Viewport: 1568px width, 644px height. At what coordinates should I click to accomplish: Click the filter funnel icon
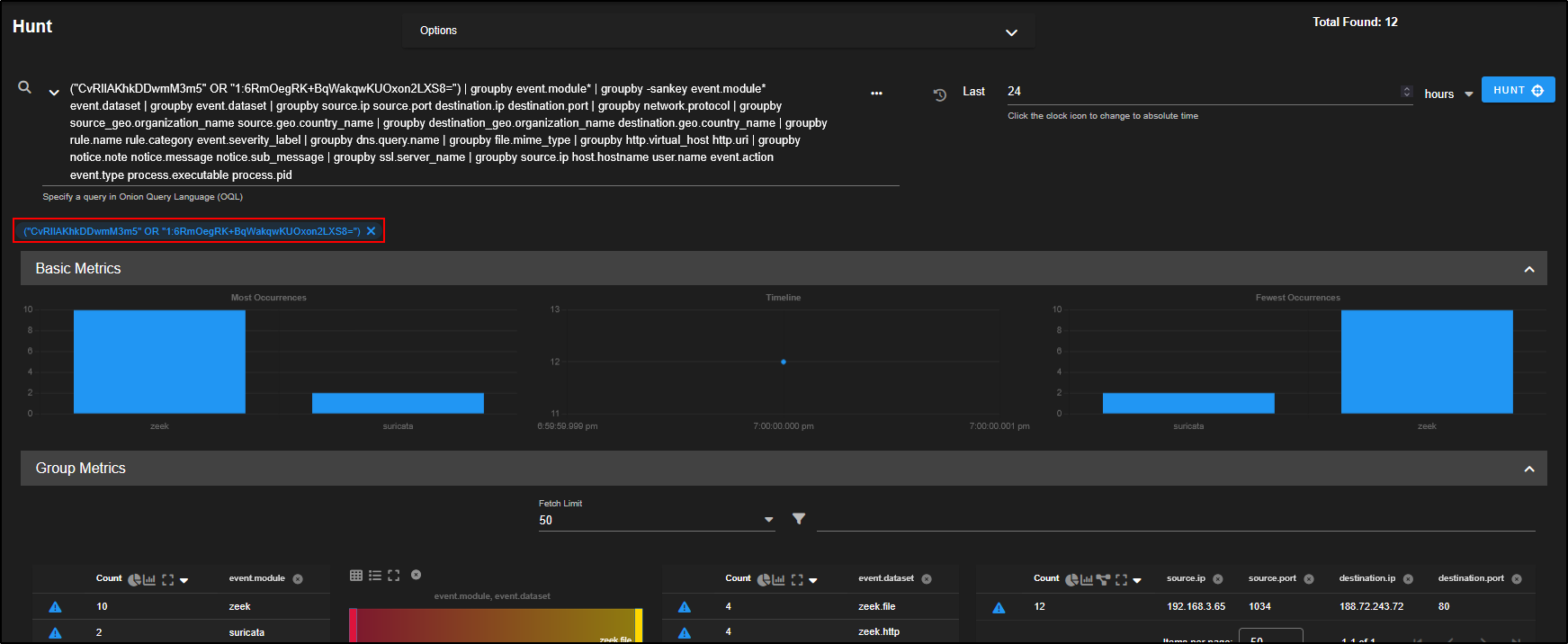tap(798, 519)
